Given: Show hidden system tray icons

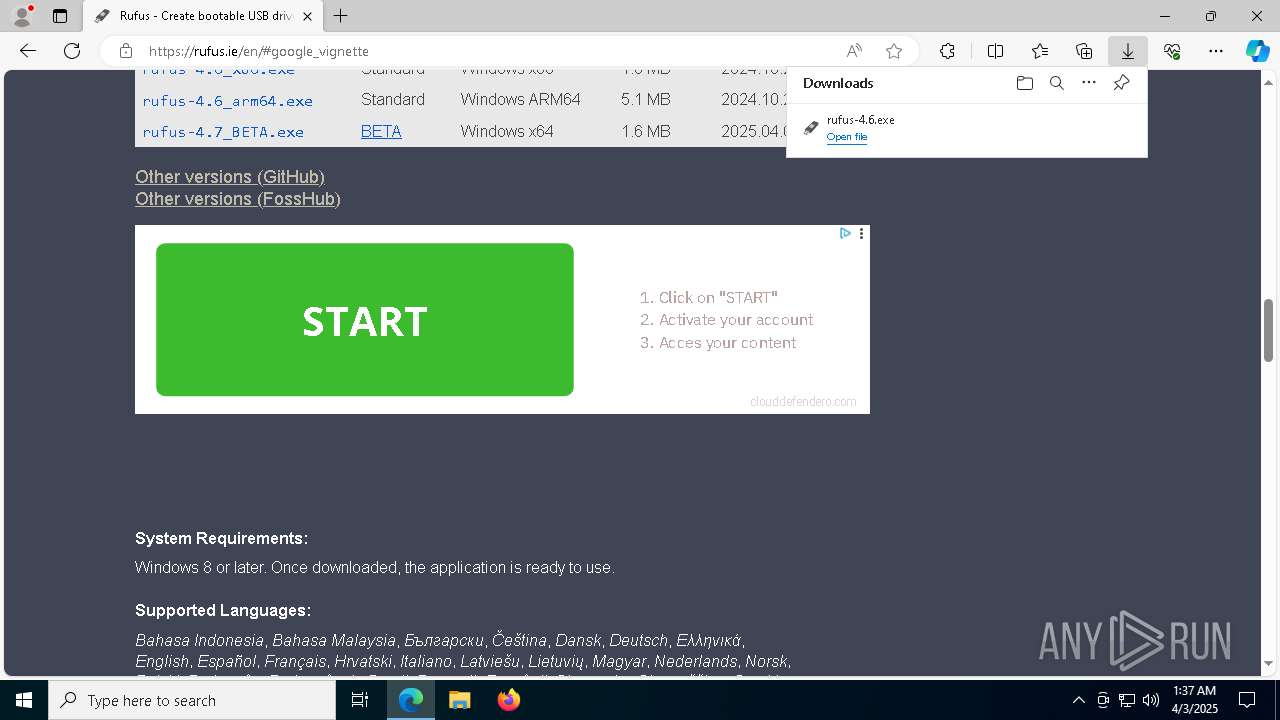Looking at the screenshot, I should [x=1078, y=700].
